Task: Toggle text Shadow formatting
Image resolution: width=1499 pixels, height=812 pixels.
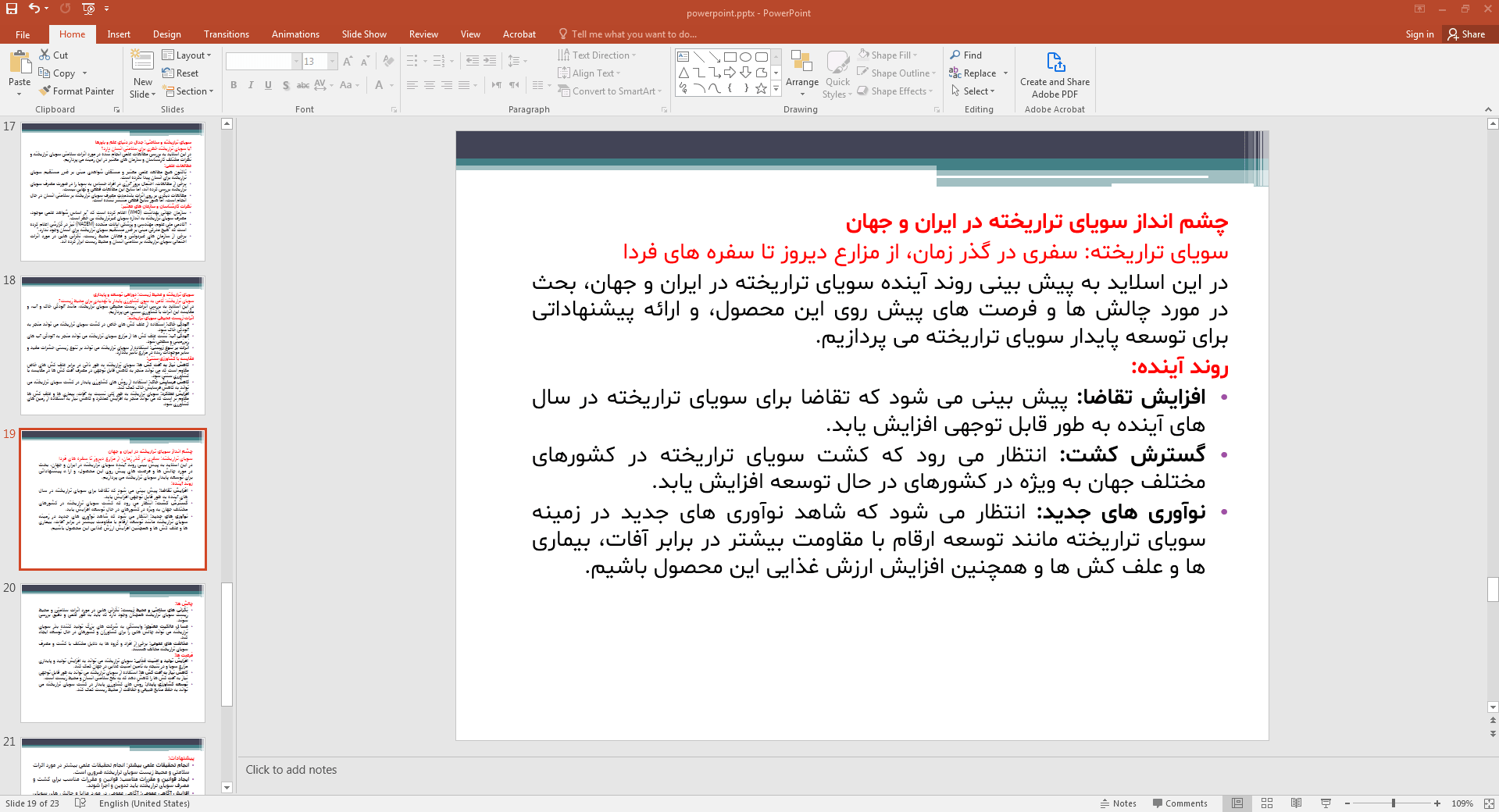Action: pyautogui.click(x=286, y=85)
